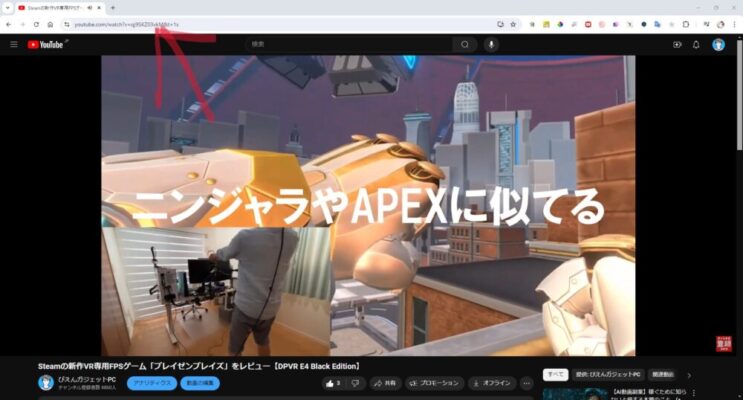743x400 pixels.
Task: Open the YouTube account avatar menu
Action: tap(718, 45)
